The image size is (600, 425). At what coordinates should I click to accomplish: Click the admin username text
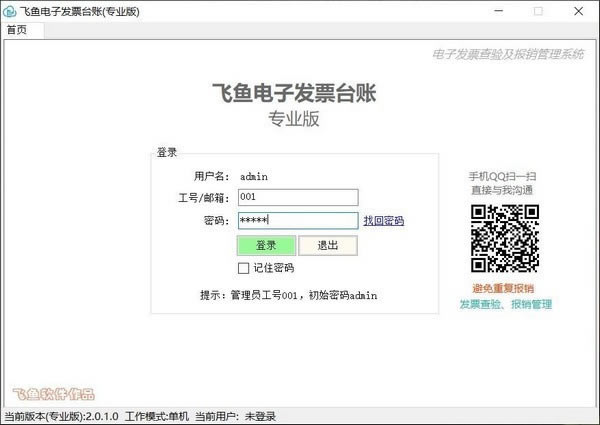(254, 176)
